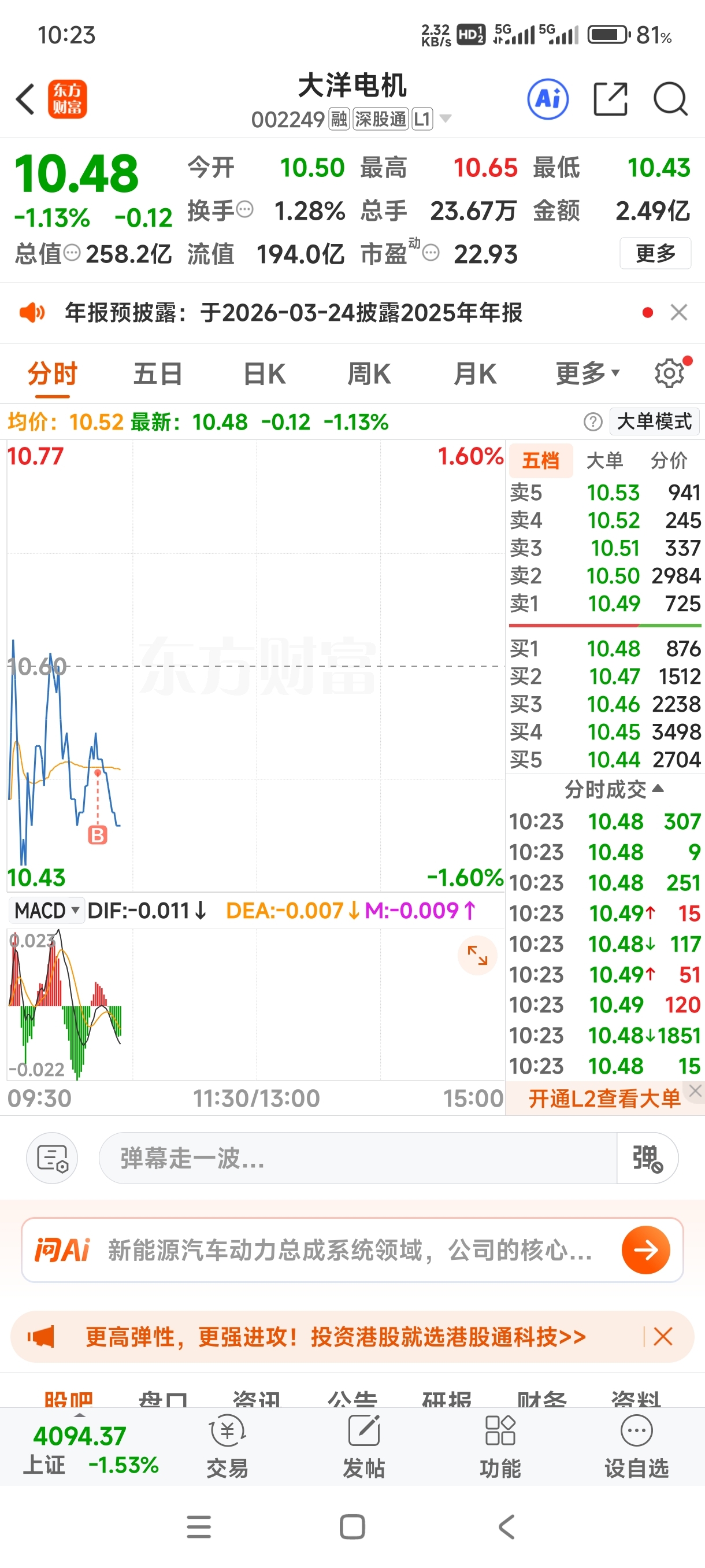Open the 东方财富 logo icon
705x1568 pixels.
click(x=68, y=99)
